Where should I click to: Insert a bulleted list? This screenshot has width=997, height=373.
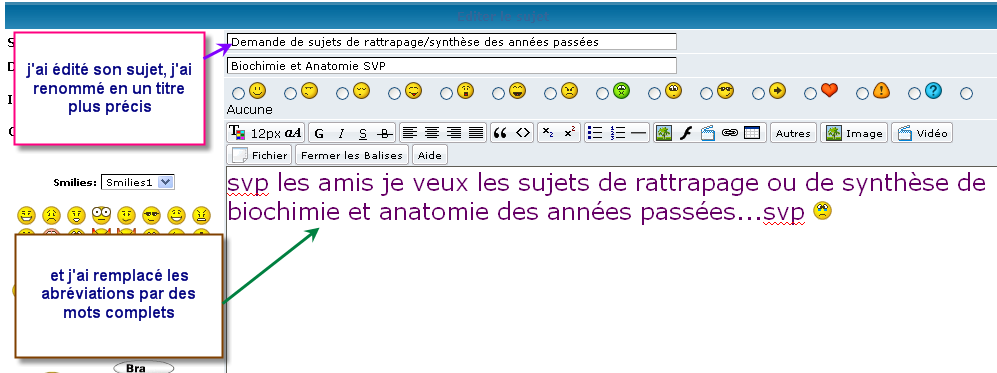595,133
